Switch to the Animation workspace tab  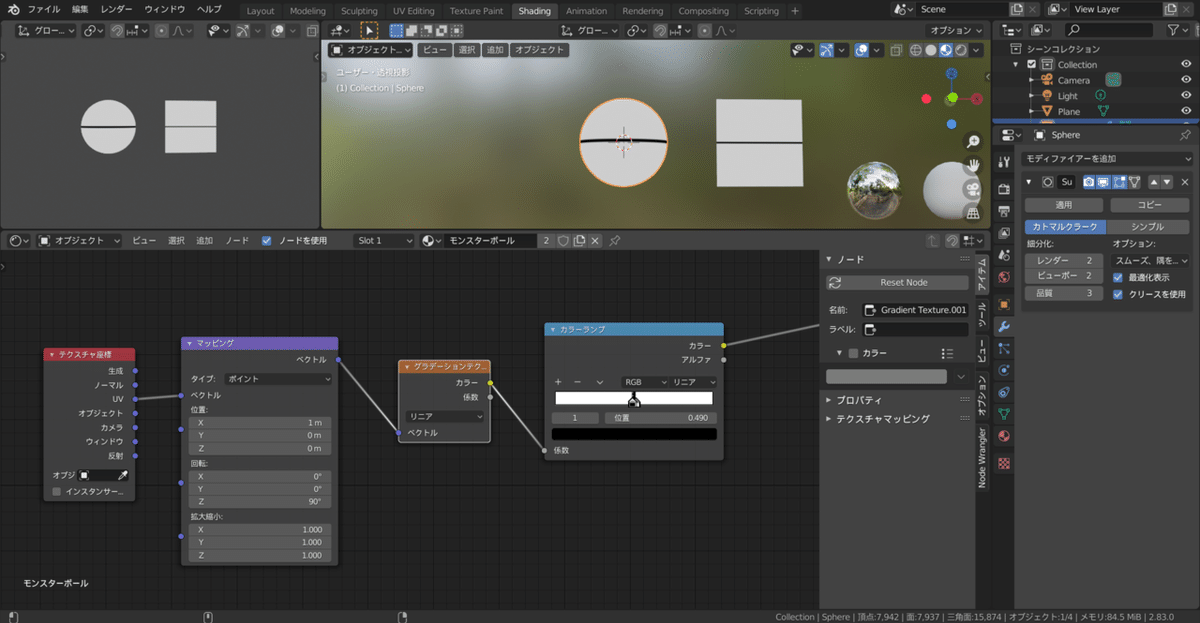coord(586,11)
